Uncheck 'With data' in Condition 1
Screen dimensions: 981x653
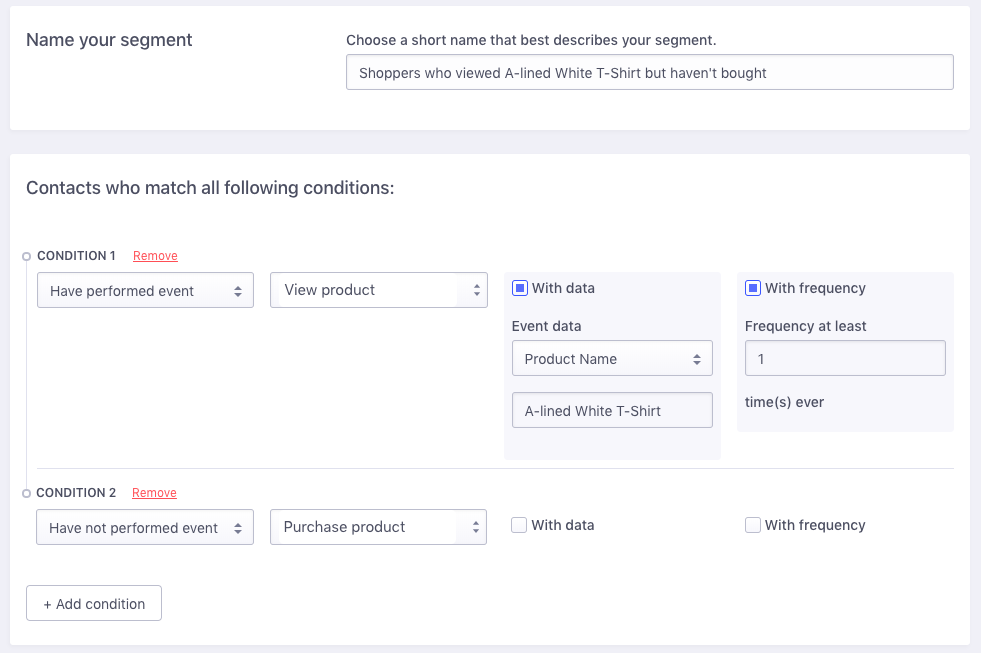[x=519, y=288]
